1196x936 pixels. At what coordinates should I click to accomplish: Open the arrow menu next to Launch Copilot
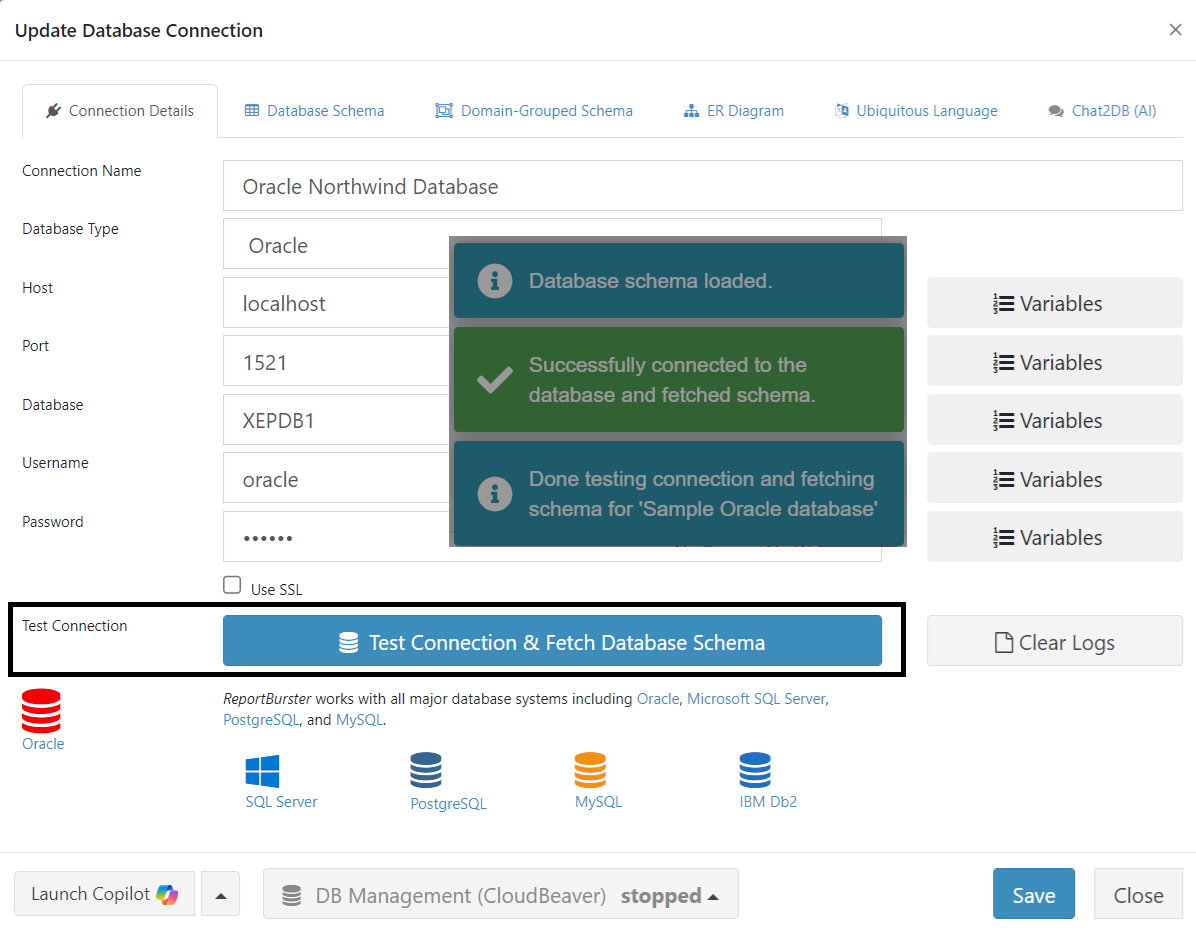click(x=220, y=894)
